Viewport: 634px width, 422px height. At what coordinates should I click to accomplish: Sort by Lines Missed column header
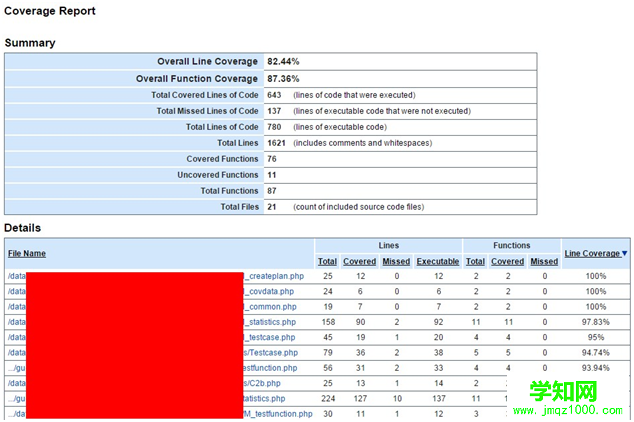point(396,262)
